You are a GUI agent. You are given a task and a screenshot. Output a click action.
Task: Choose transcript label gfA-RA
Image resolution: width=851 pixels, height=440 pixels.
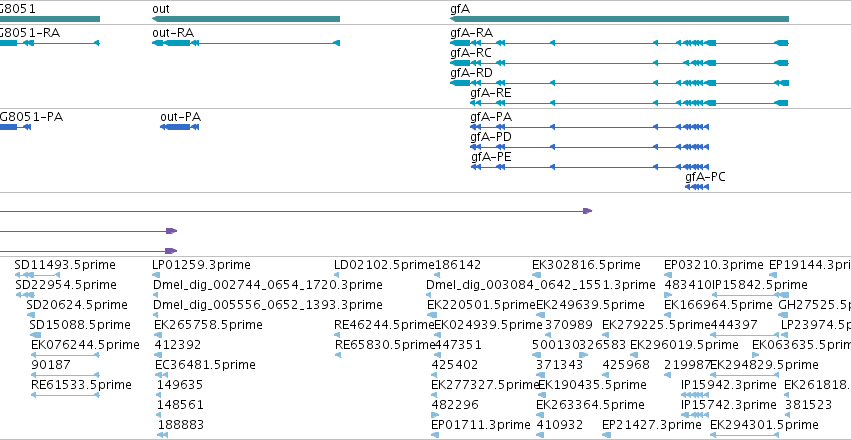471,33
